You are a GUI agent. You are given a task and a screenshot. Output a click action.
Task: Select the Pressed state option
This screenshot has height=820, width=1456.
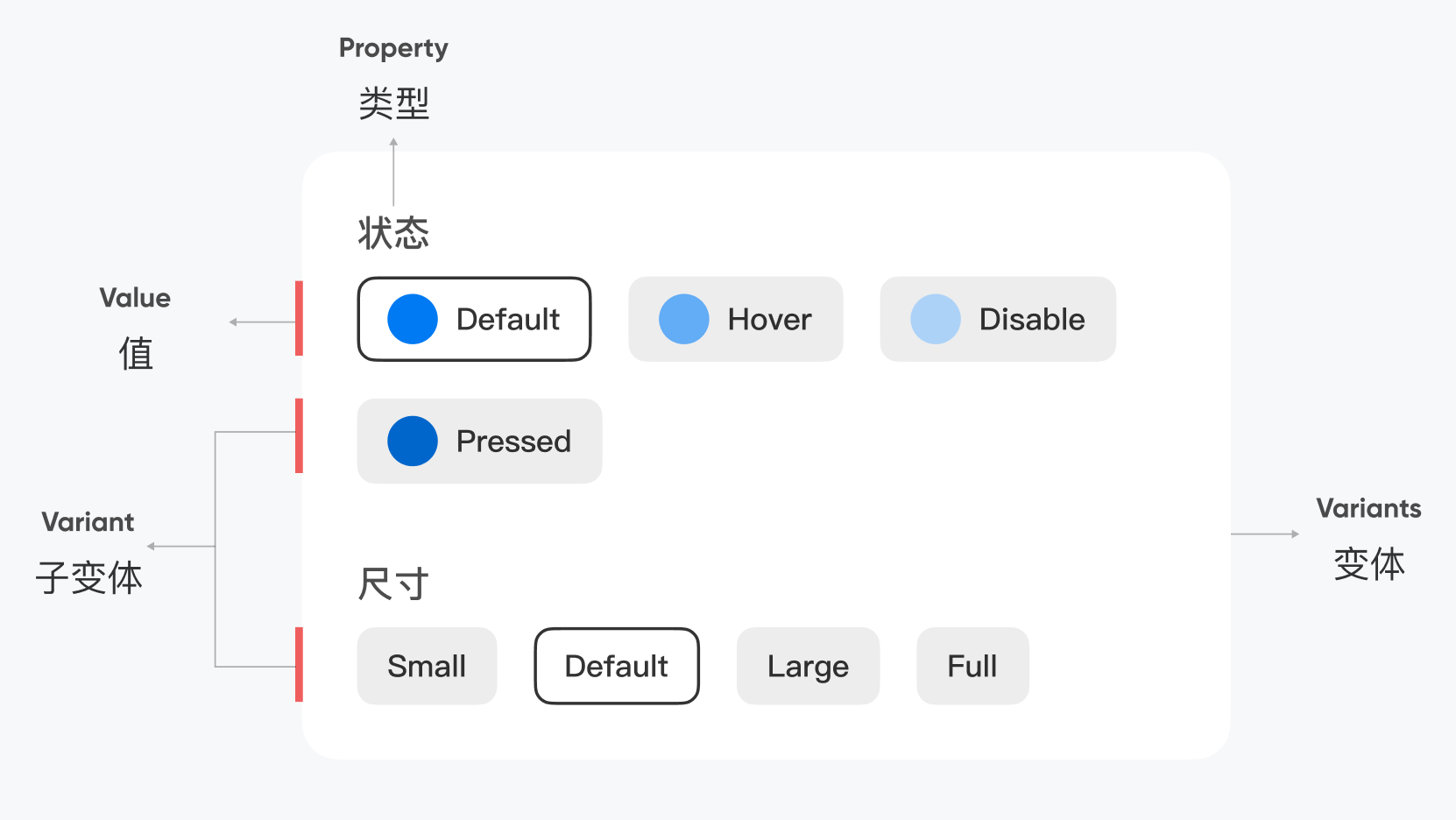coord(480,441)
